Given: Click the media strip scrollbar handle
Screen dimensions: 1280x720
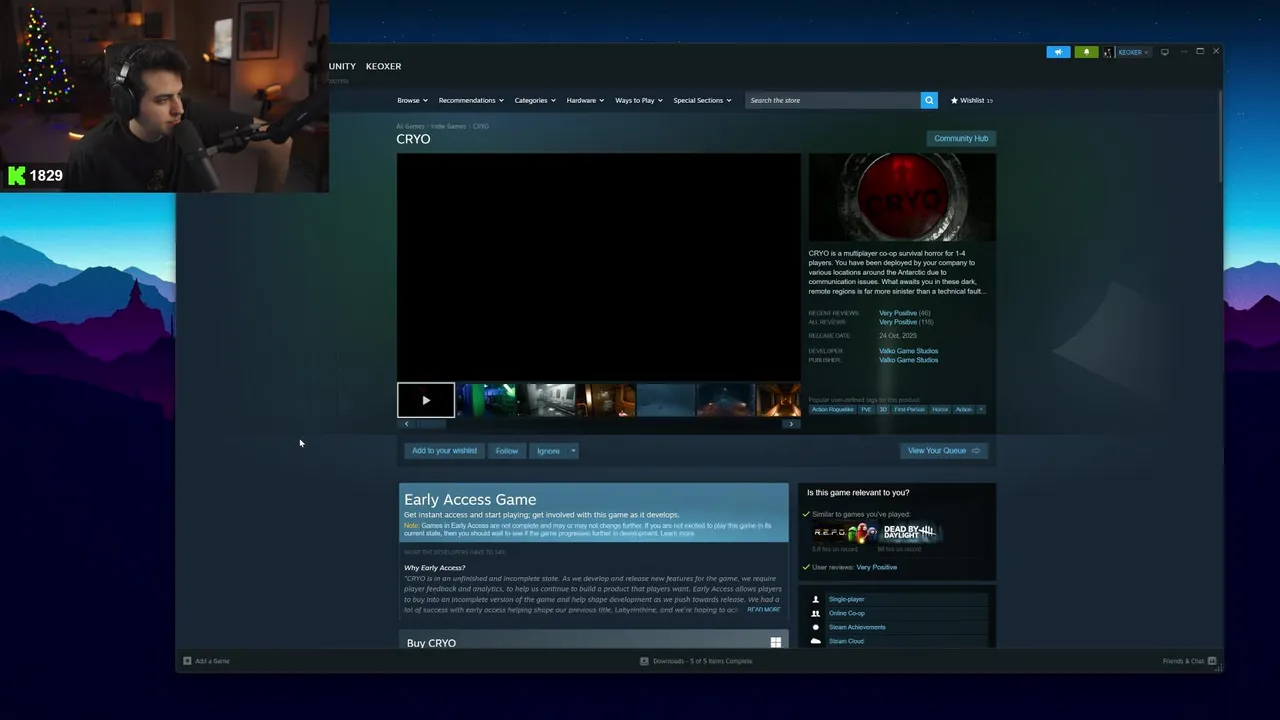Looking at the screenshot, I should pos(430,424).
